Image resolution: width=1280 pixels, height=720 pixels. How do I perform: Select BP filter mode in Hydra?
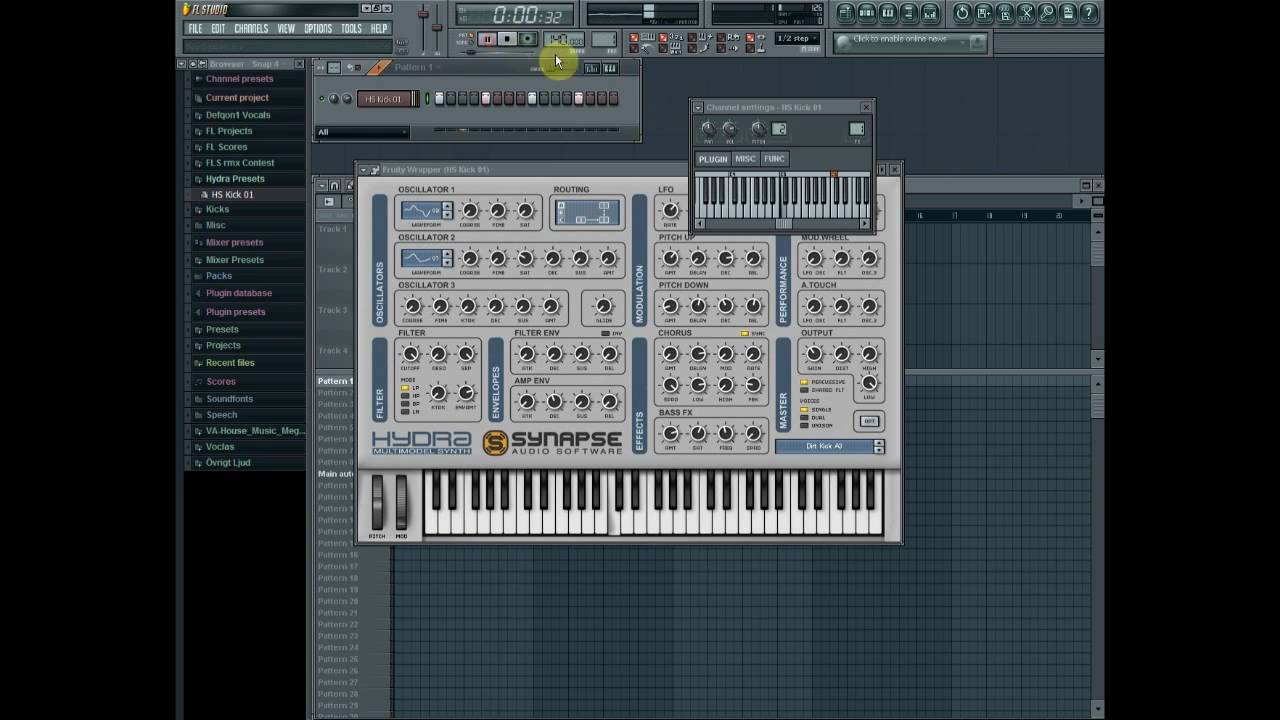[x=405, y=404]
